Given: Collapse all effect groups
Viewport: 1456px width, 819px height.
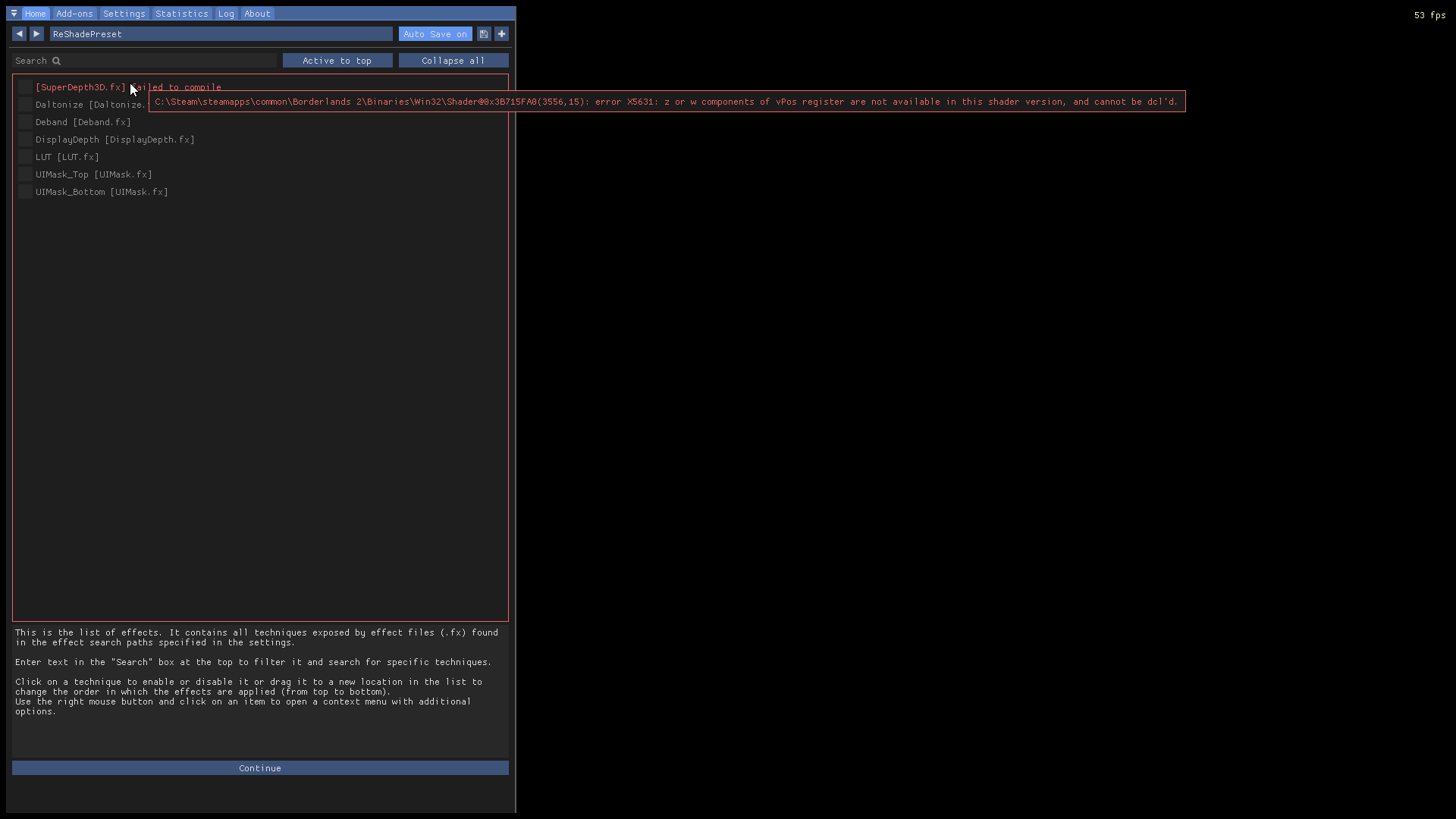Looking at the screenshot, I should [x=453, y=60].
